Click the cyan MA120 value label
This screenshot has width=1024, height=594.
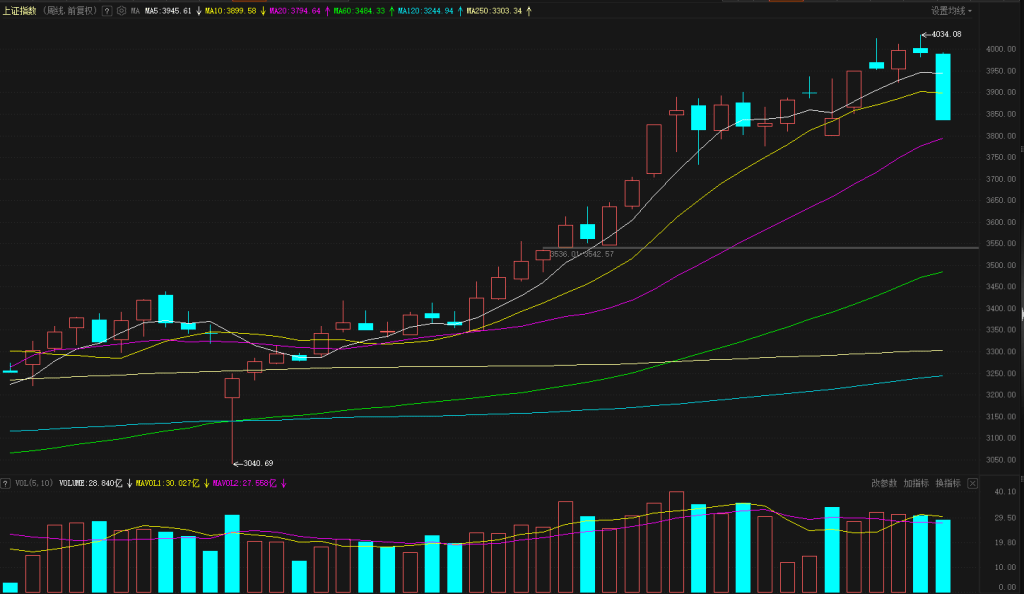coord(425,11)
